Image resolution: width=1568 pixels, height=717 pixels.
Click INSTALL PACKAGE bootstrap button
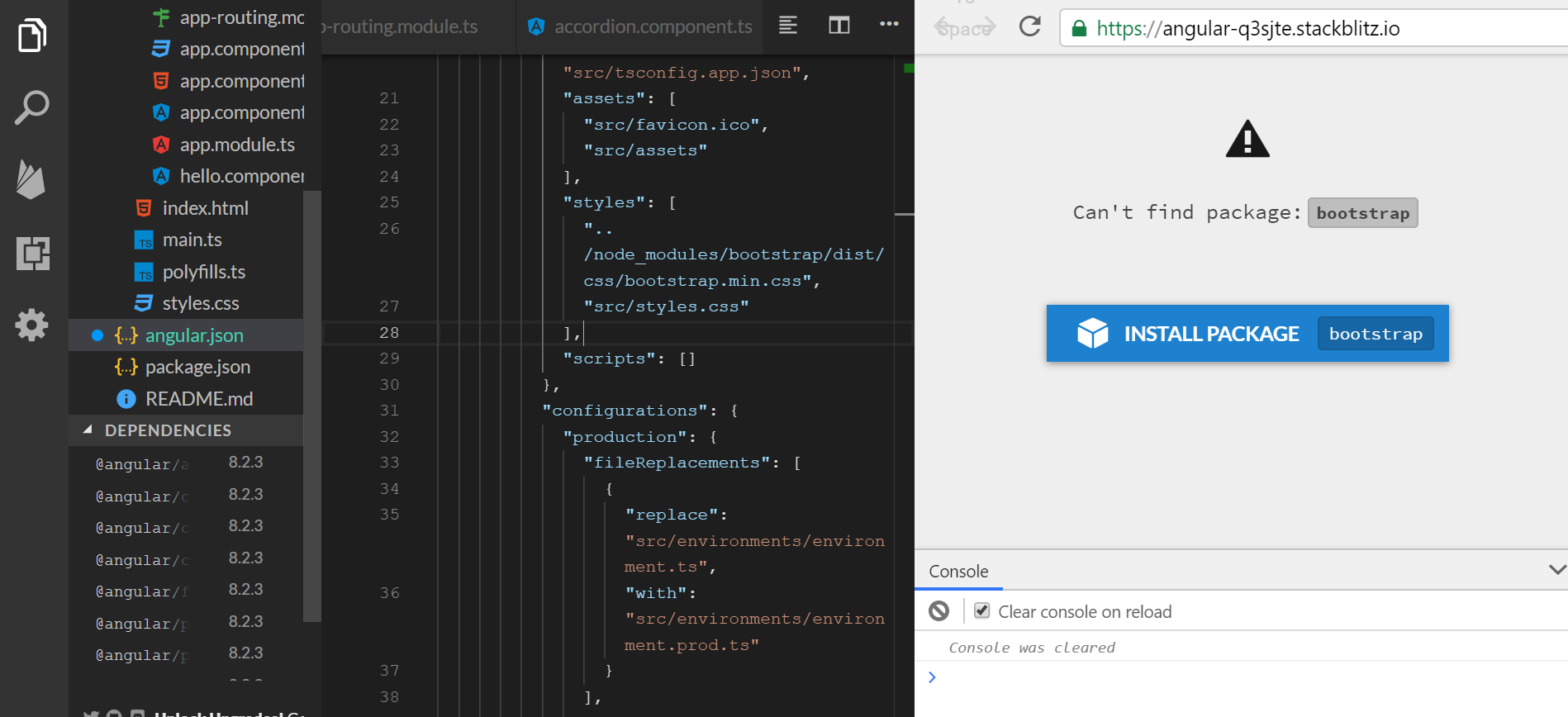[1247, 334]
